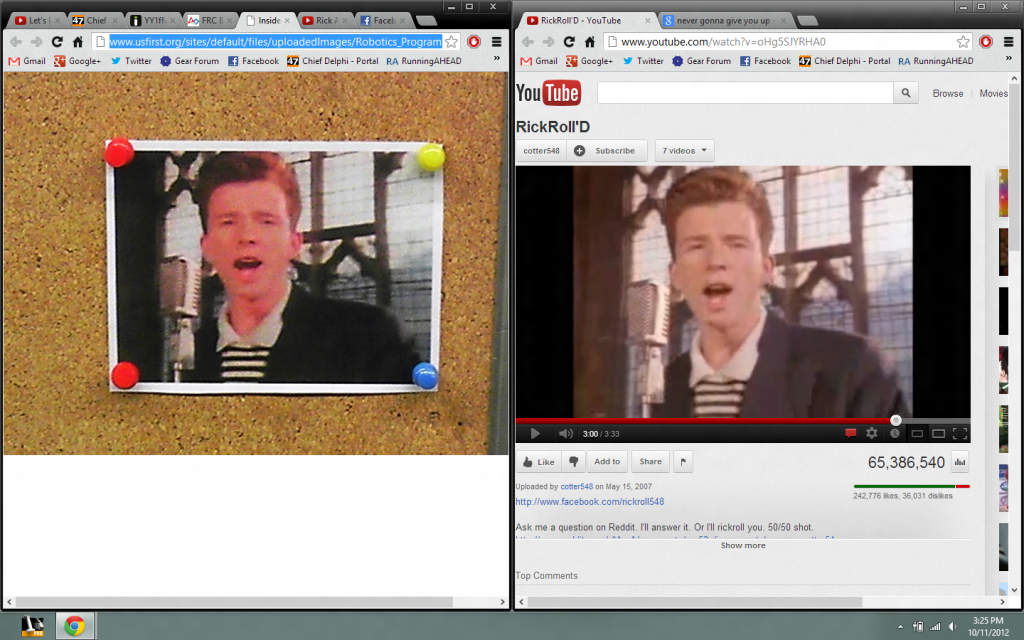Screen dimensions: 1024x640
Task: Expand the 7 videos dropdown
Action: 685,151
